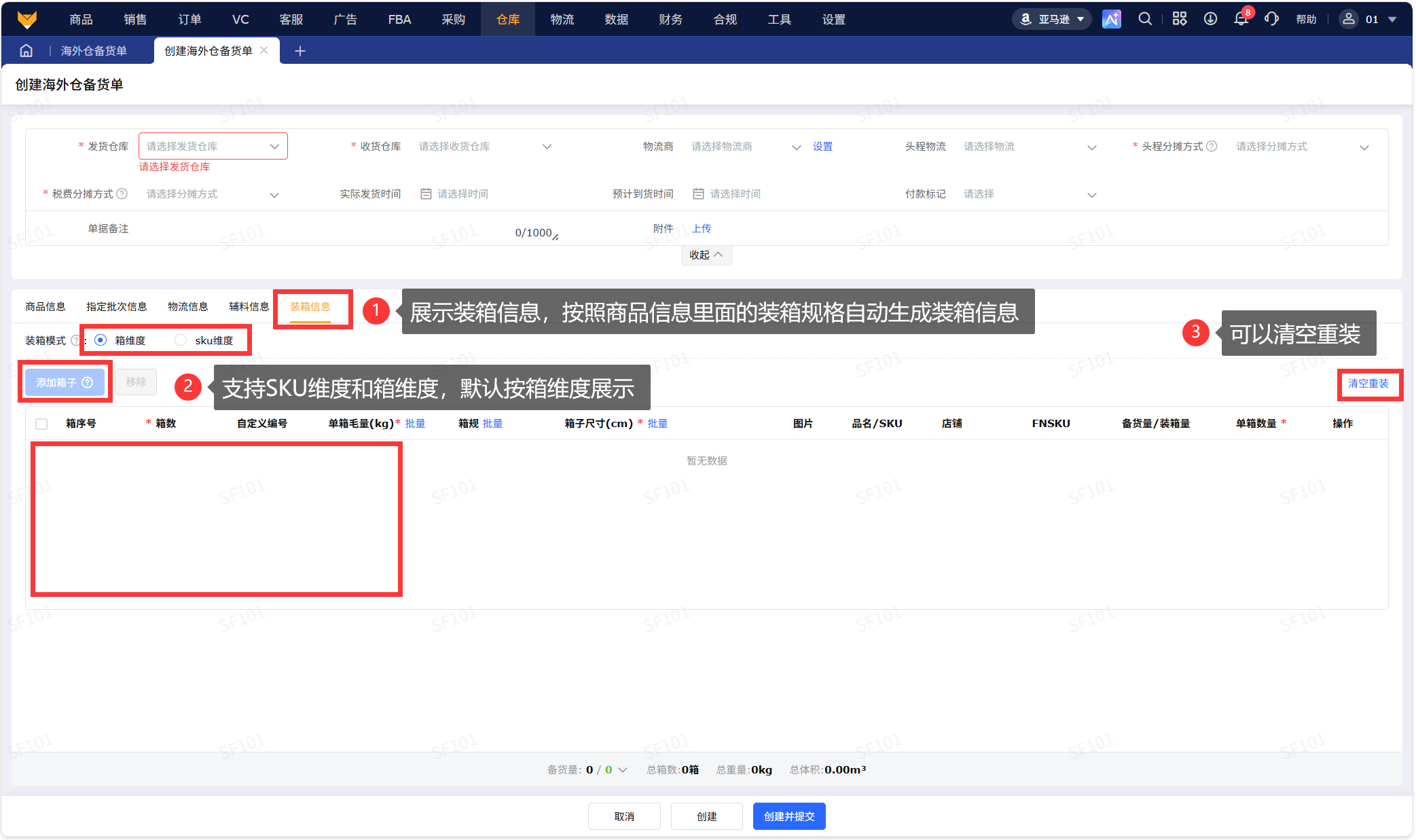Screen dimensions: 1416x840
Task: Expand the 备货量 summary chevron
Action: click(623, 769)
